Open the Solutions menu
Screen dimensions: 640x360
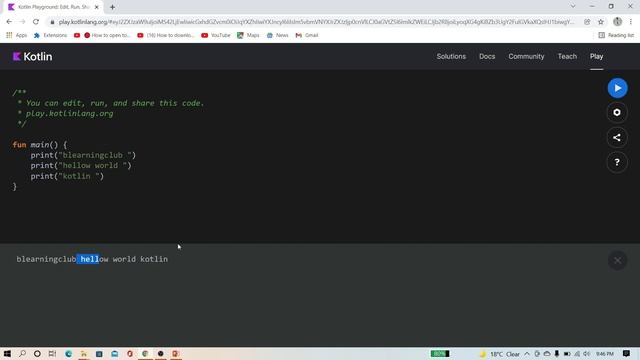(451, 56)
